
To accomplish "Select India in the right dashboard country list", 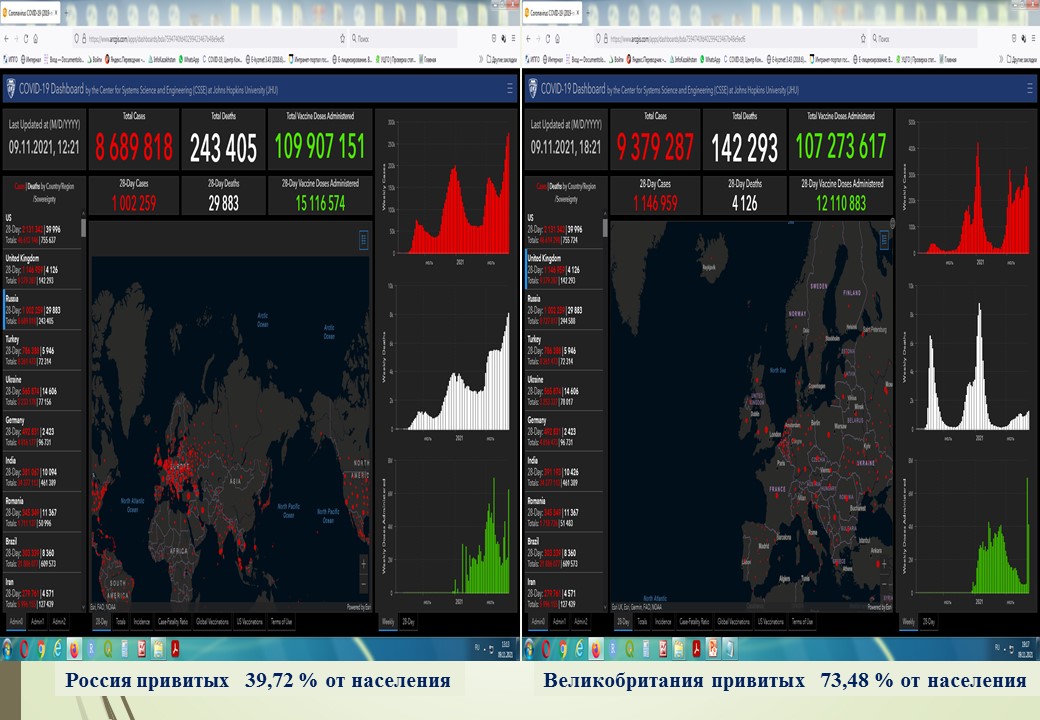I will point(564,471).
